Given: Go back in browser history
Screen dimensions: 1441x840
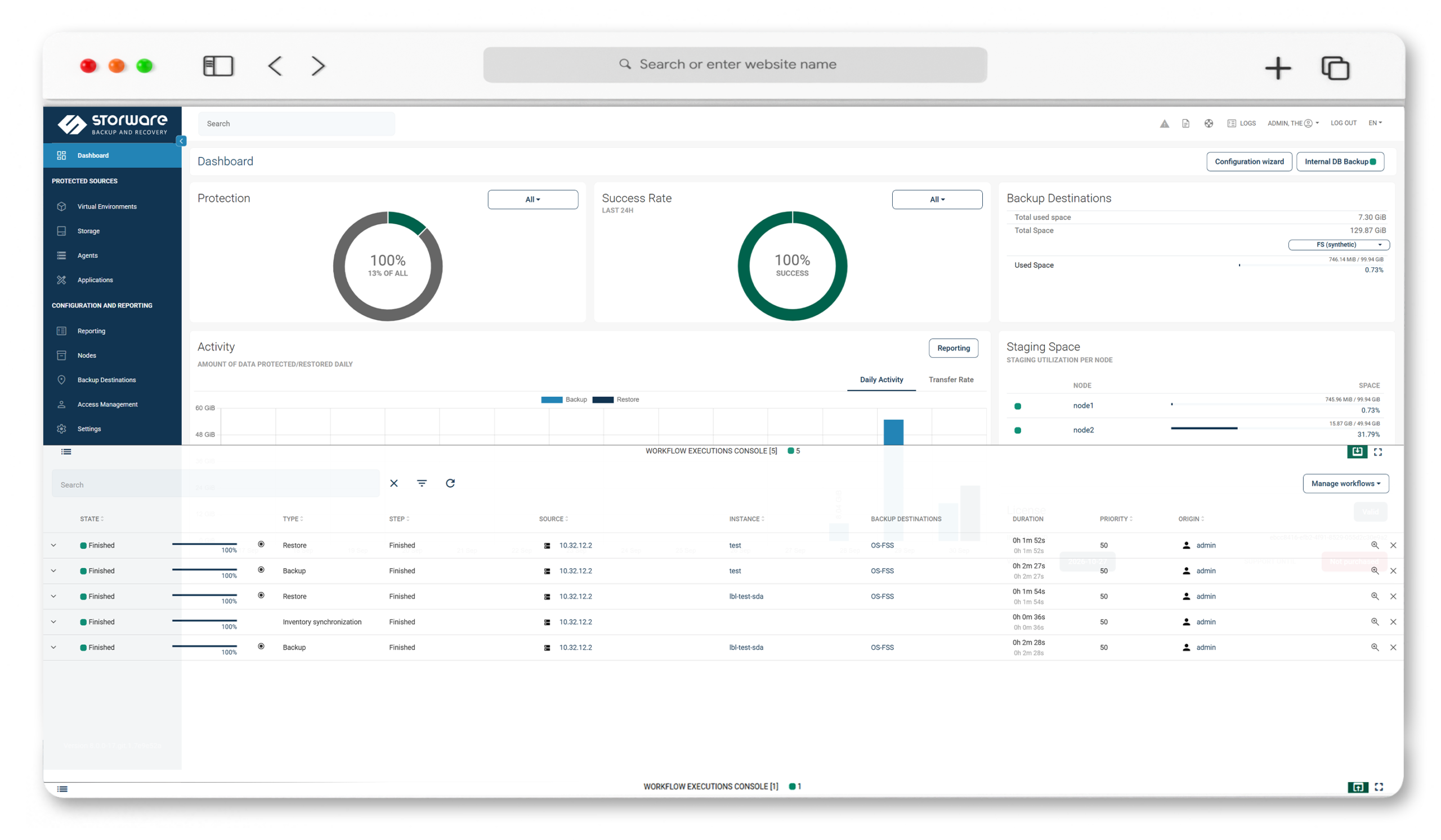Looking at the screenshot, I should (275, 66).
